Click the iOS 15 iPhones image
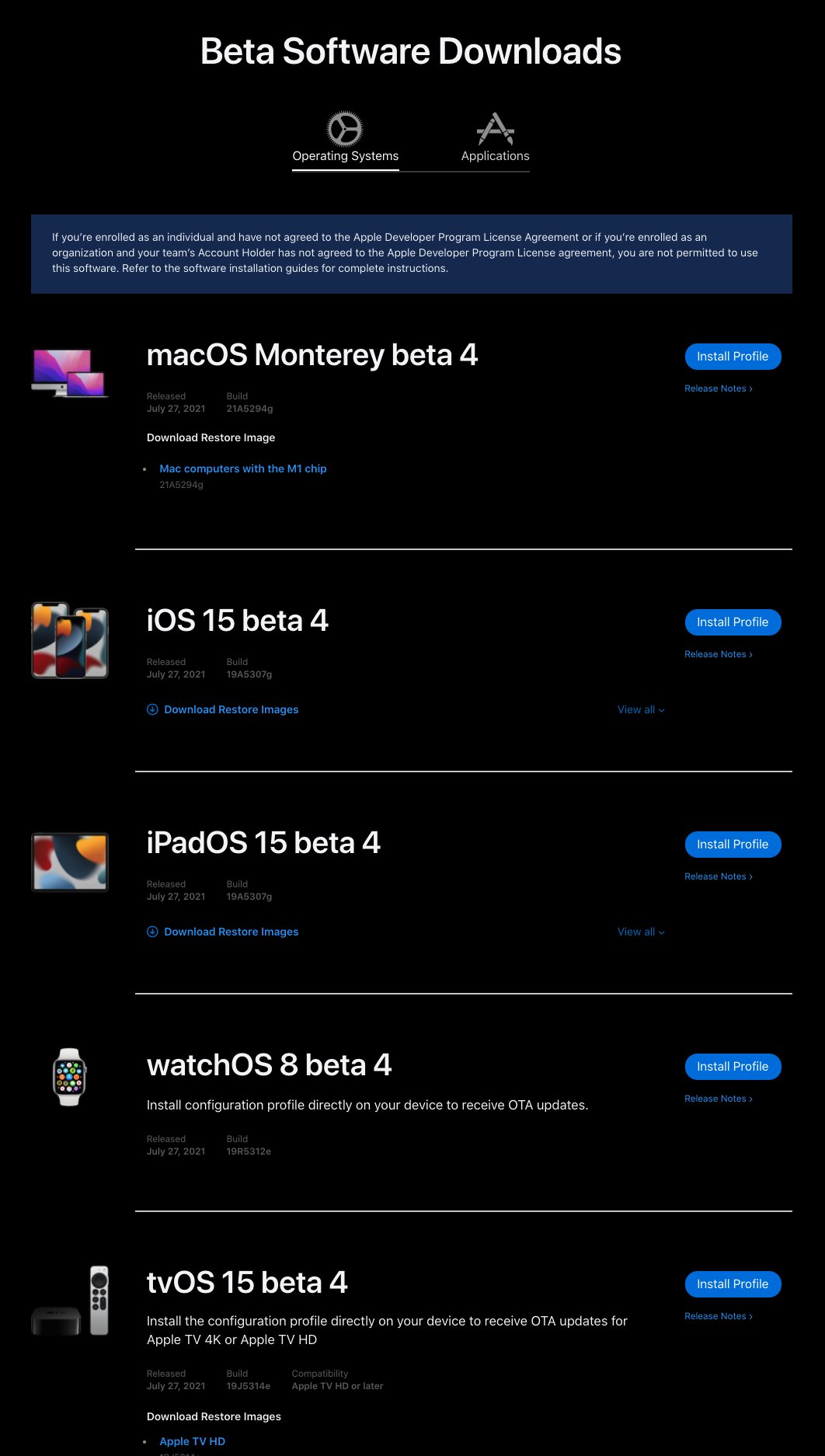Image resolution: width=825 pixels, height=1456 pixels. (x=70, y=640)
